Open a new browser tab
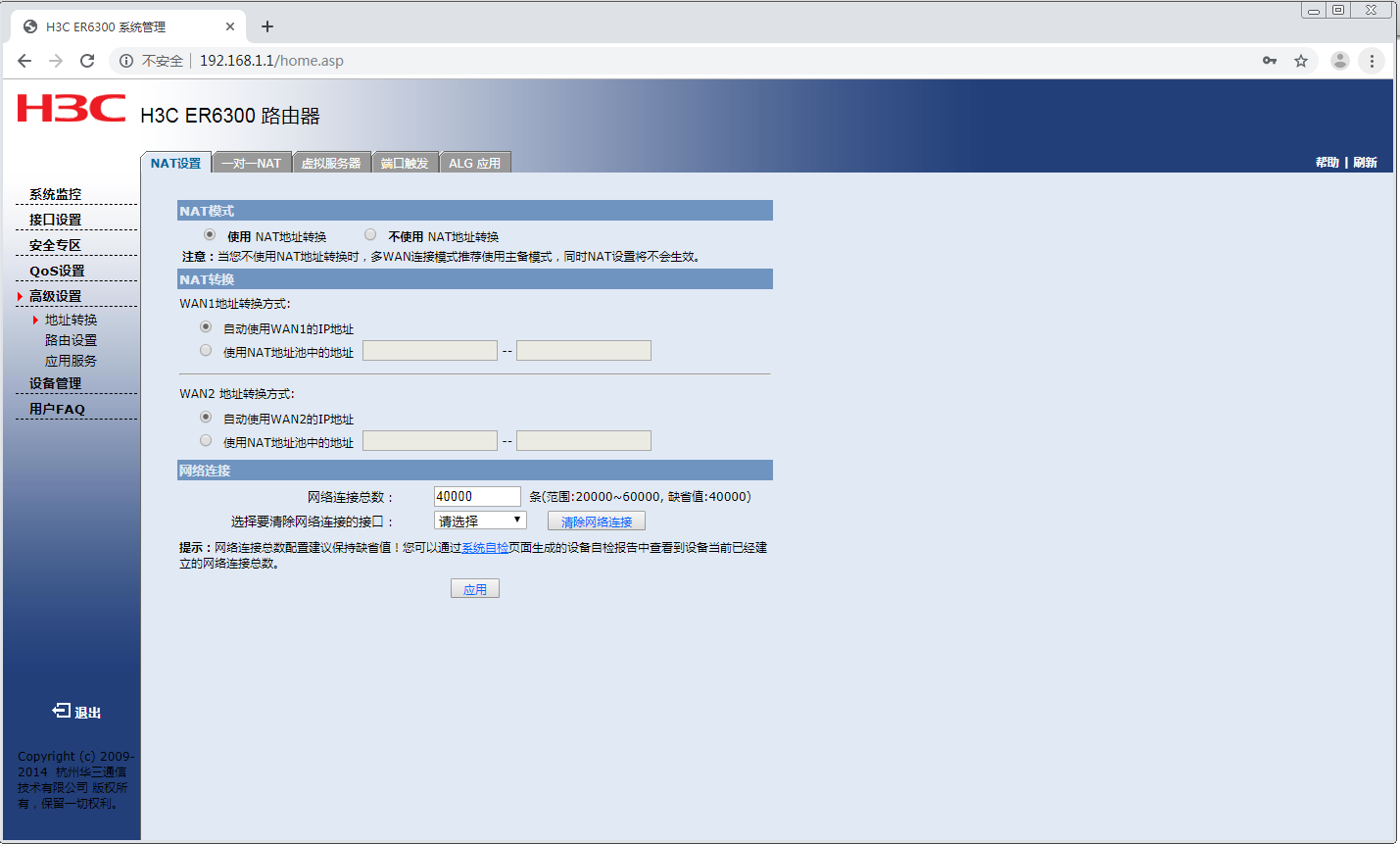1400x844 pixels. pos(267,26)
